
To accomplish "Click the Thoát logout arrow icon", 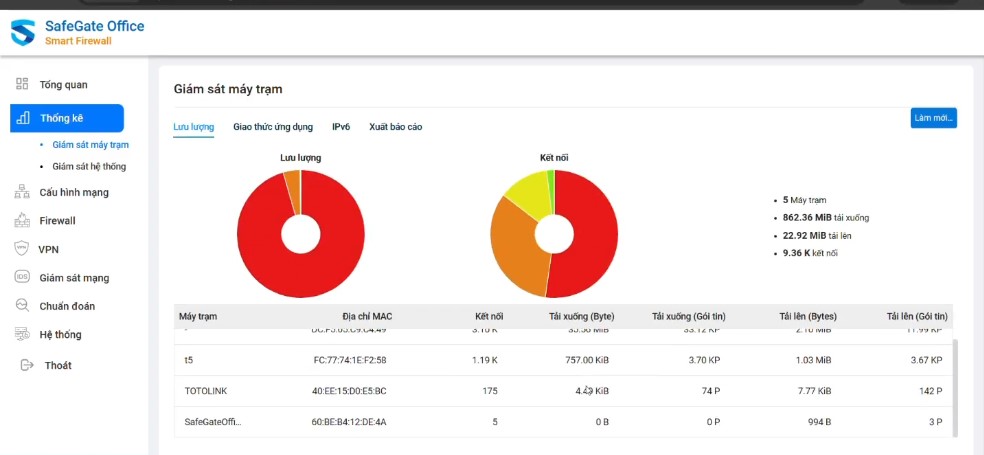I will 26,365.
